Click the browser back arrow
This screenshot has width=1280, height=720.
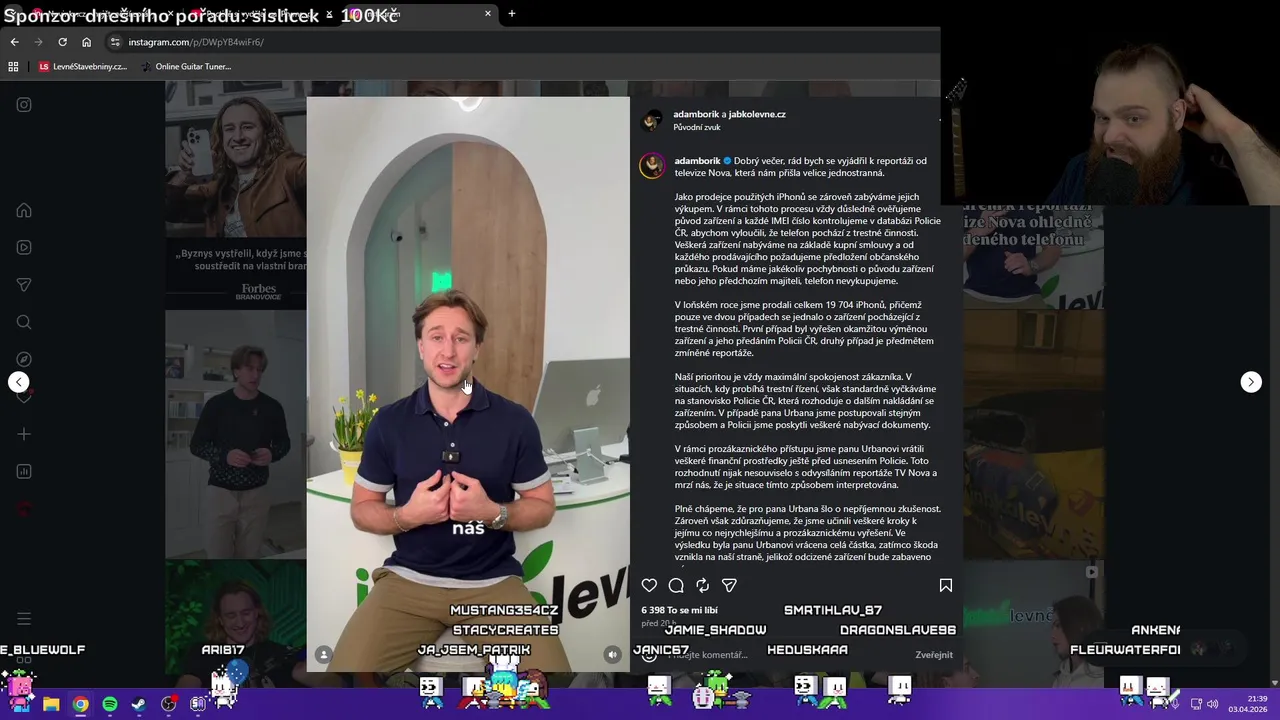pos(14,42)
